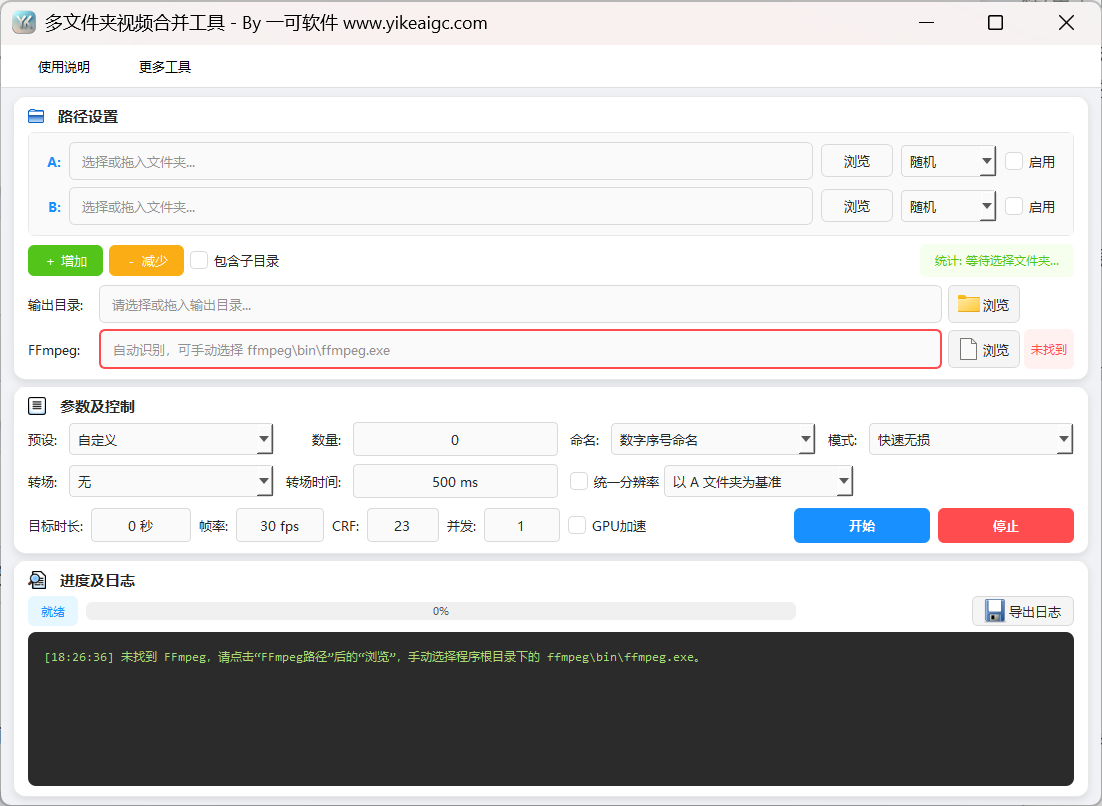Click the 帧率 field showing 30 fps
The height and width of the screenshot is (806, 1102).
280,526
